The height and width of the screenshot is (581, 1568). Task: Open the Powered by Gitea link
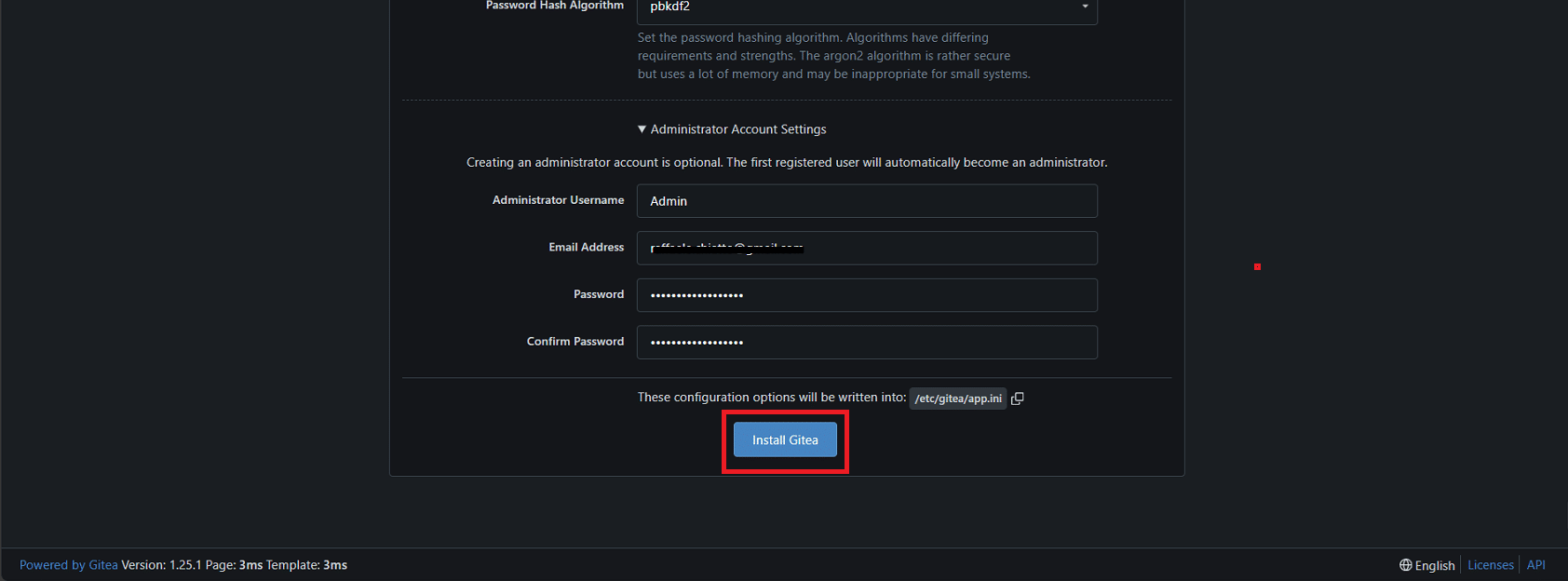(x=69, y=565)
